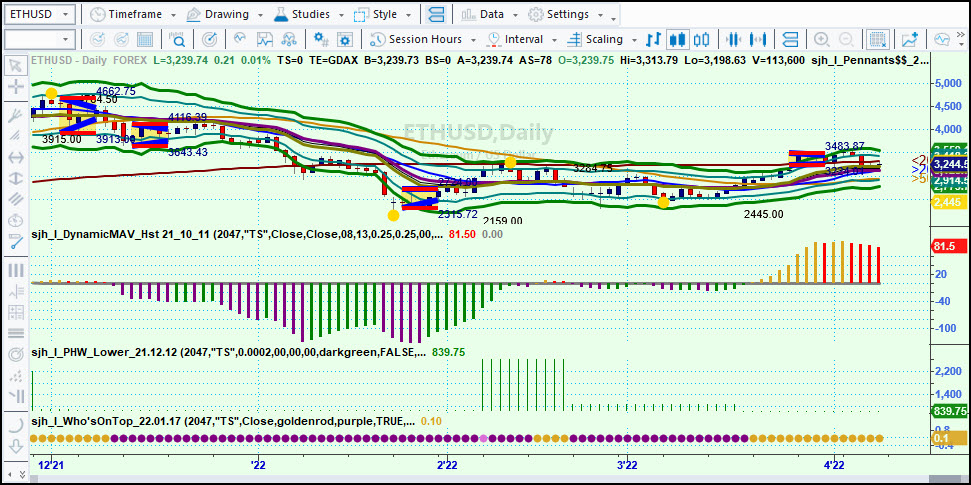Toggle the dotted grid selection button
The height and width of the screenshot is (485, 971).
pyautogui.click(x=877, y=40)
